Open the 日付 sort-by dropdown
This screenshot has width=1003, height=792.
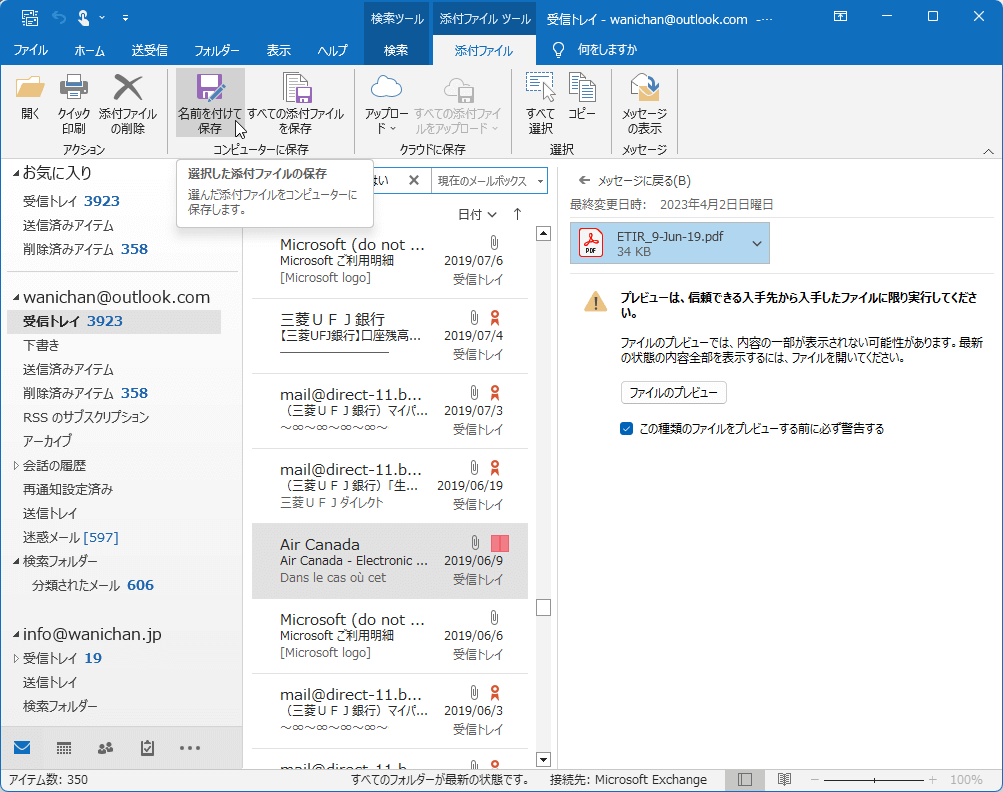coord(477,215)
